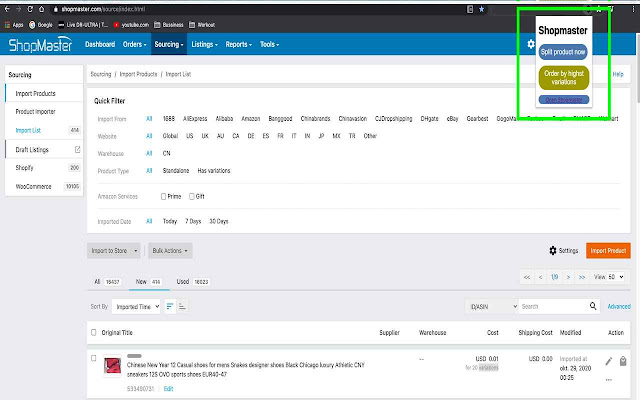Change the View 50 per-page dropdown
Screen dimensions: 640x400
[616, 277]
